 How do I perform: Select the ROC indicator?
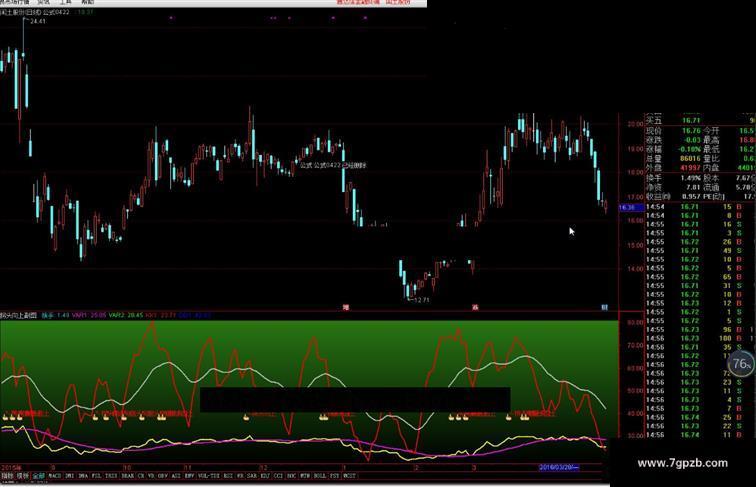coord(291,476)
